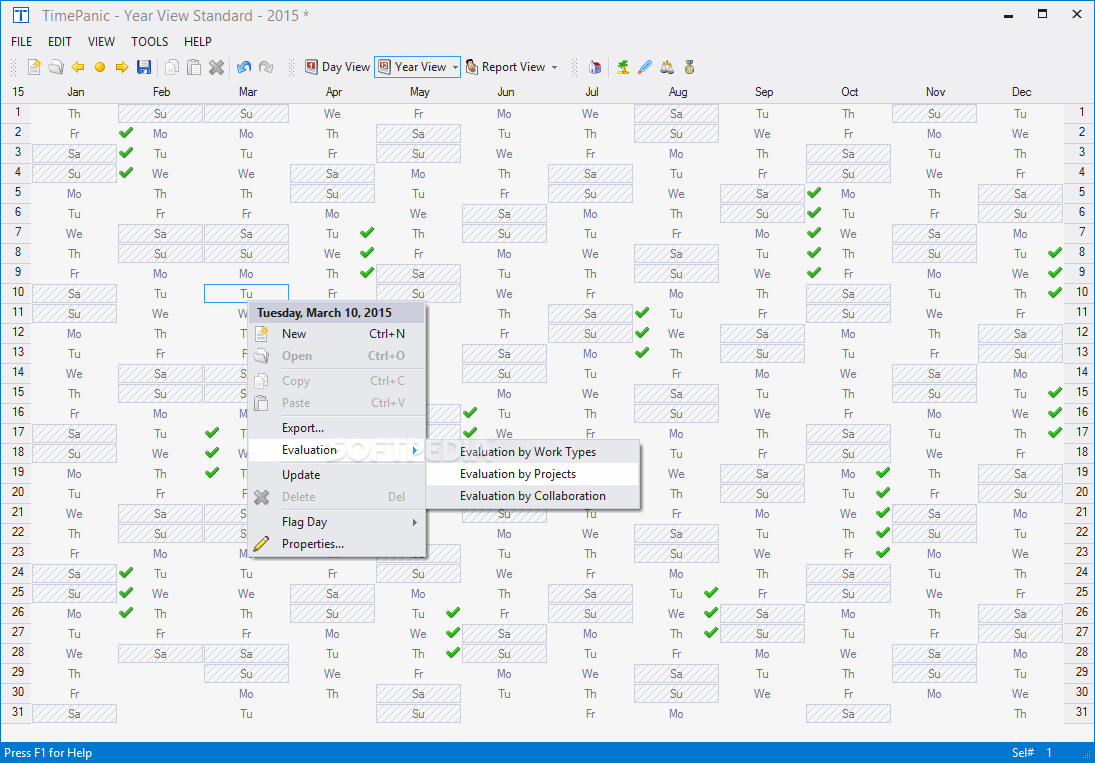The height and width of the screenshot is (763, 1095).
Task: Save with the blue floppy disk icon
Action: [x=144, y=67]
